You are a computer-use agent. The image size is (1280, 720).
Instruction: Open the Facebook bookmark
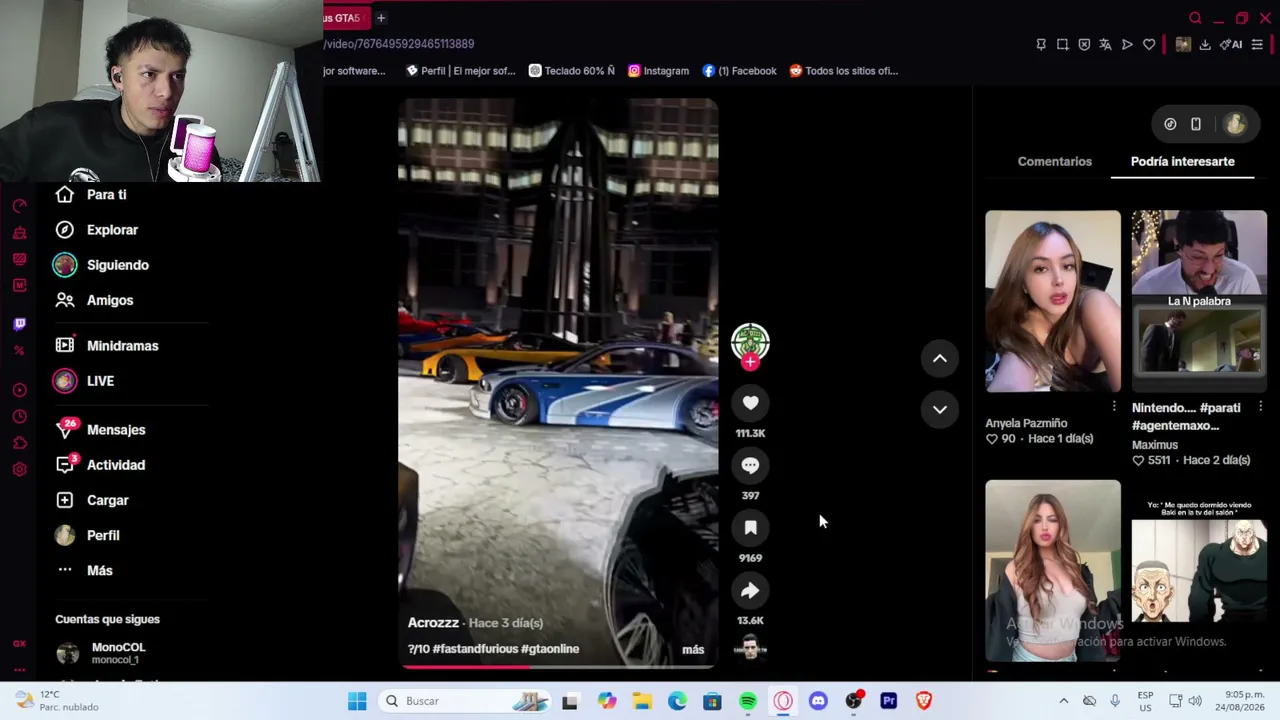tap(739, 71)
